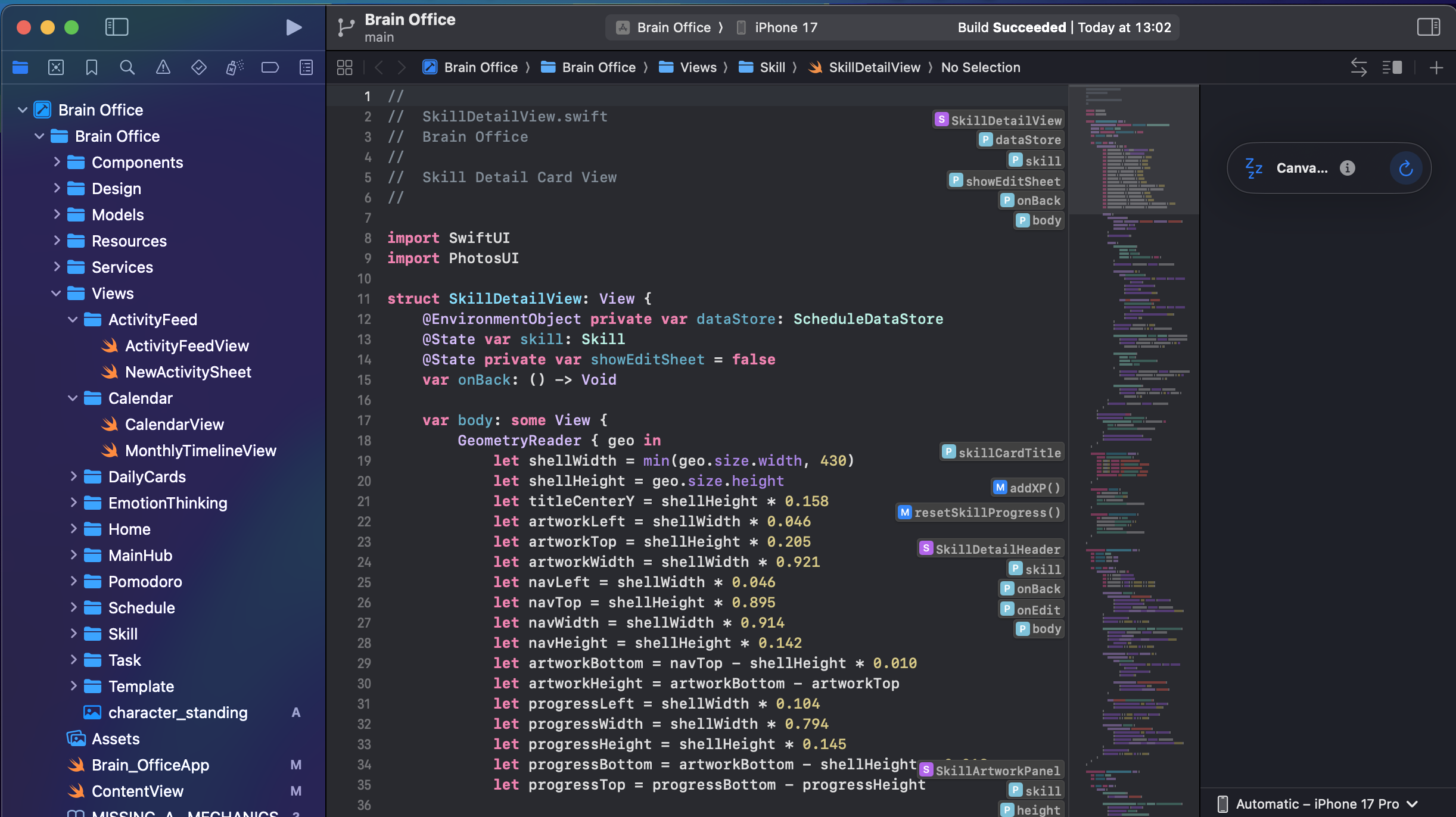
Task: Click the code minimap scroll region
Action: [x=1134, y=451]
